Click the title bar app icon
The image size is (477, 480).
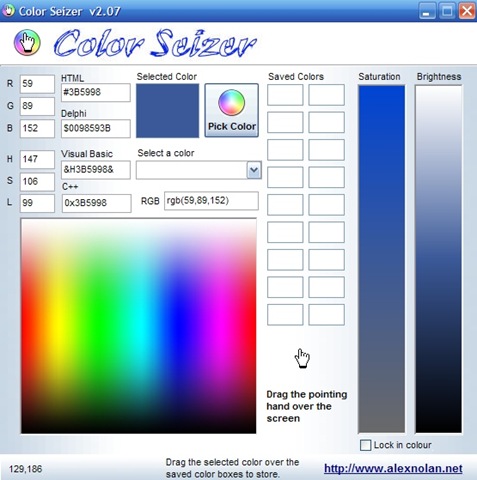pos(8,10)
